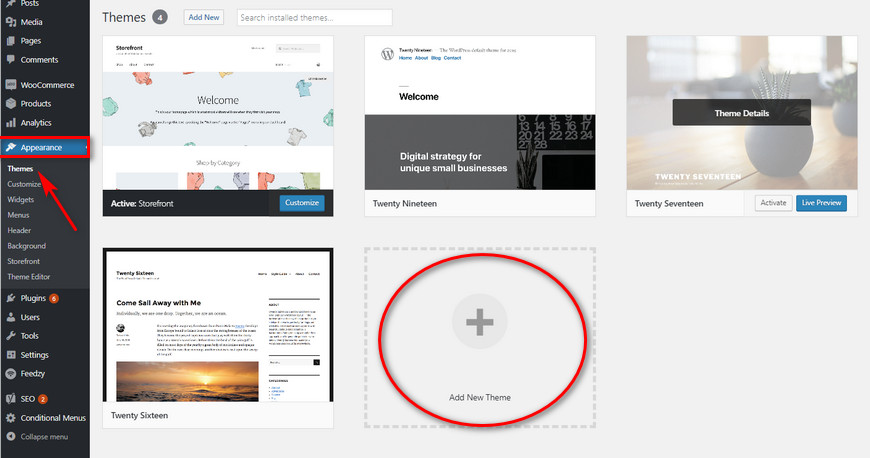Image resolution: width=870 pixels, height=458 pixels.
Task: Click the Yoast SEO icon
Action: 11,398
